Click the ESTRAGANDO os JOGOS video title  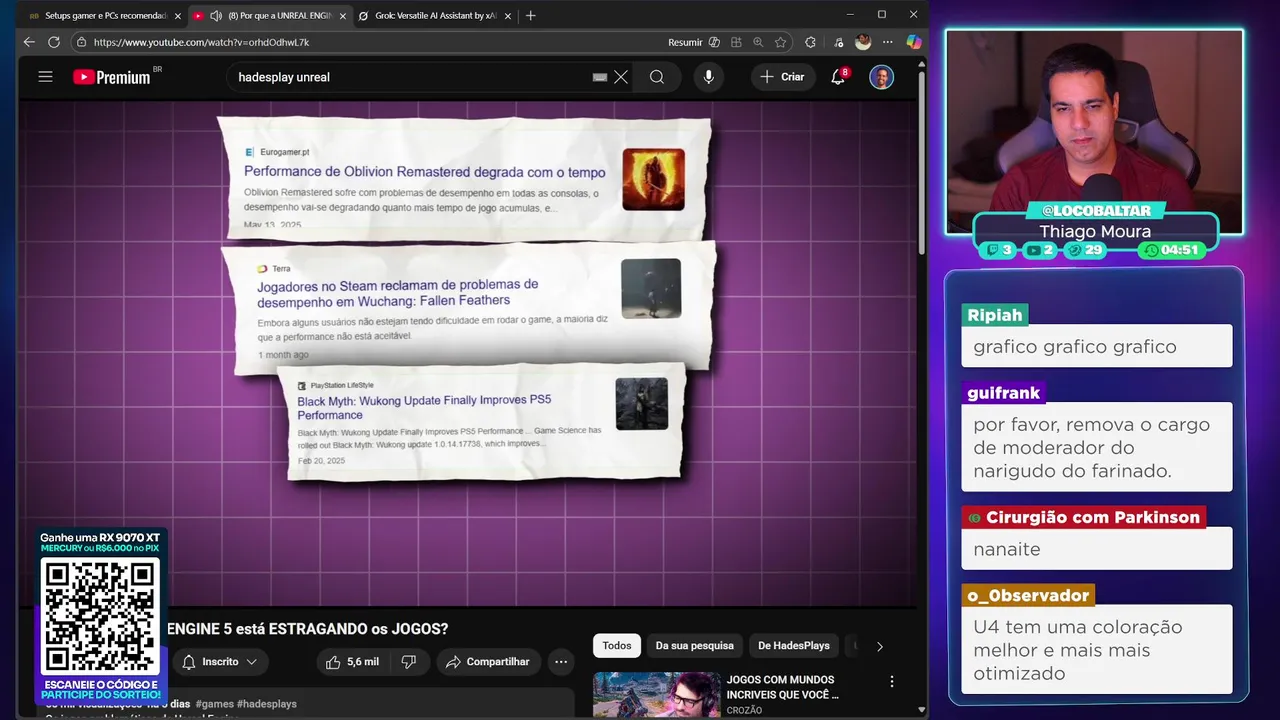[x=307, y=629]
